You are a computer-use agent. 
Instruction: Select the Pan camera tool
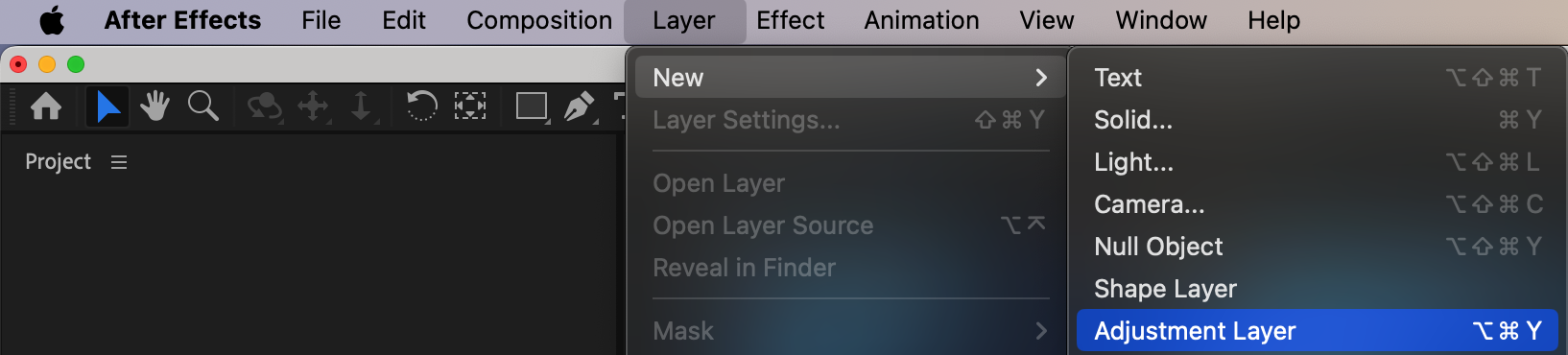pos(314,106)
